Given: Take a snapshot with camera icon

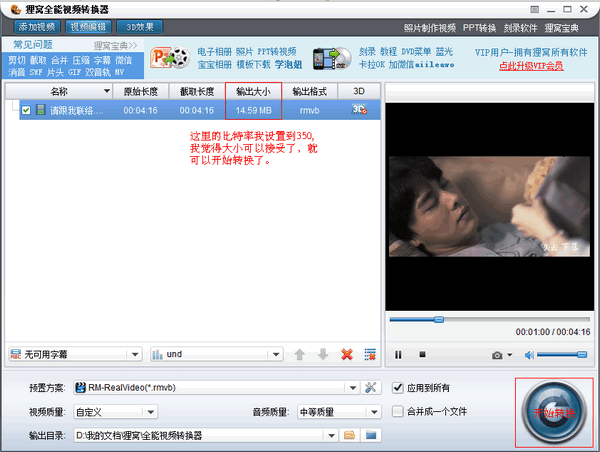Looking at the screenshot, I should pos(497,355).
